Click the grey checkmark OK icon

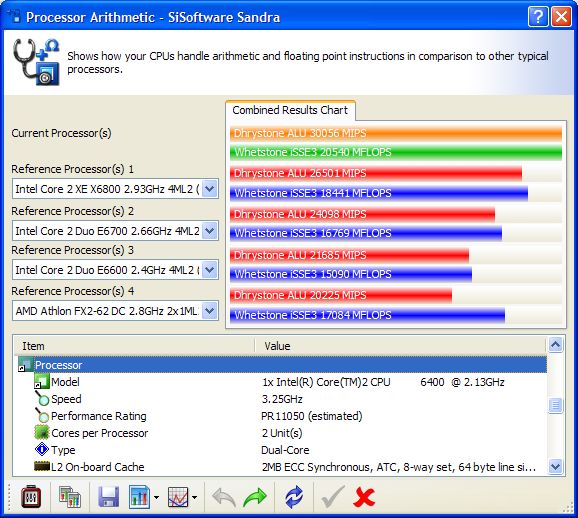click(x=333, y=497)
